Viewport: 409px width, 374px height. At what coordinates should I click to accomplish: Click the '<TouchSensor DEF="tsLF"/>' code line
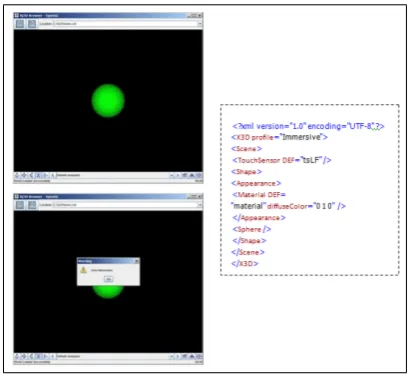pos(282,160)
